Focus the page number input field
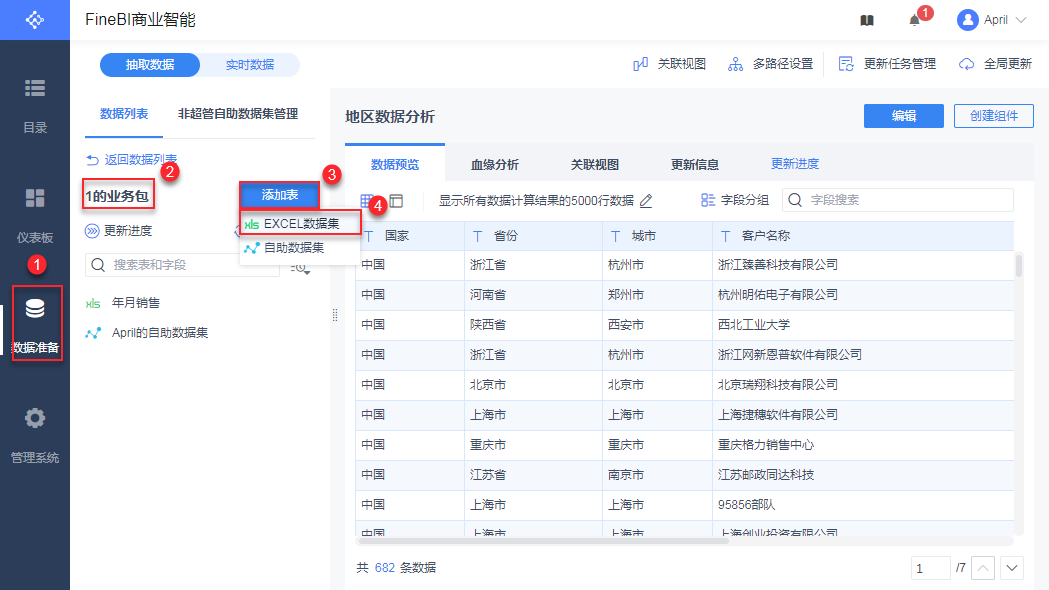1049x590 pixels. 930,568
